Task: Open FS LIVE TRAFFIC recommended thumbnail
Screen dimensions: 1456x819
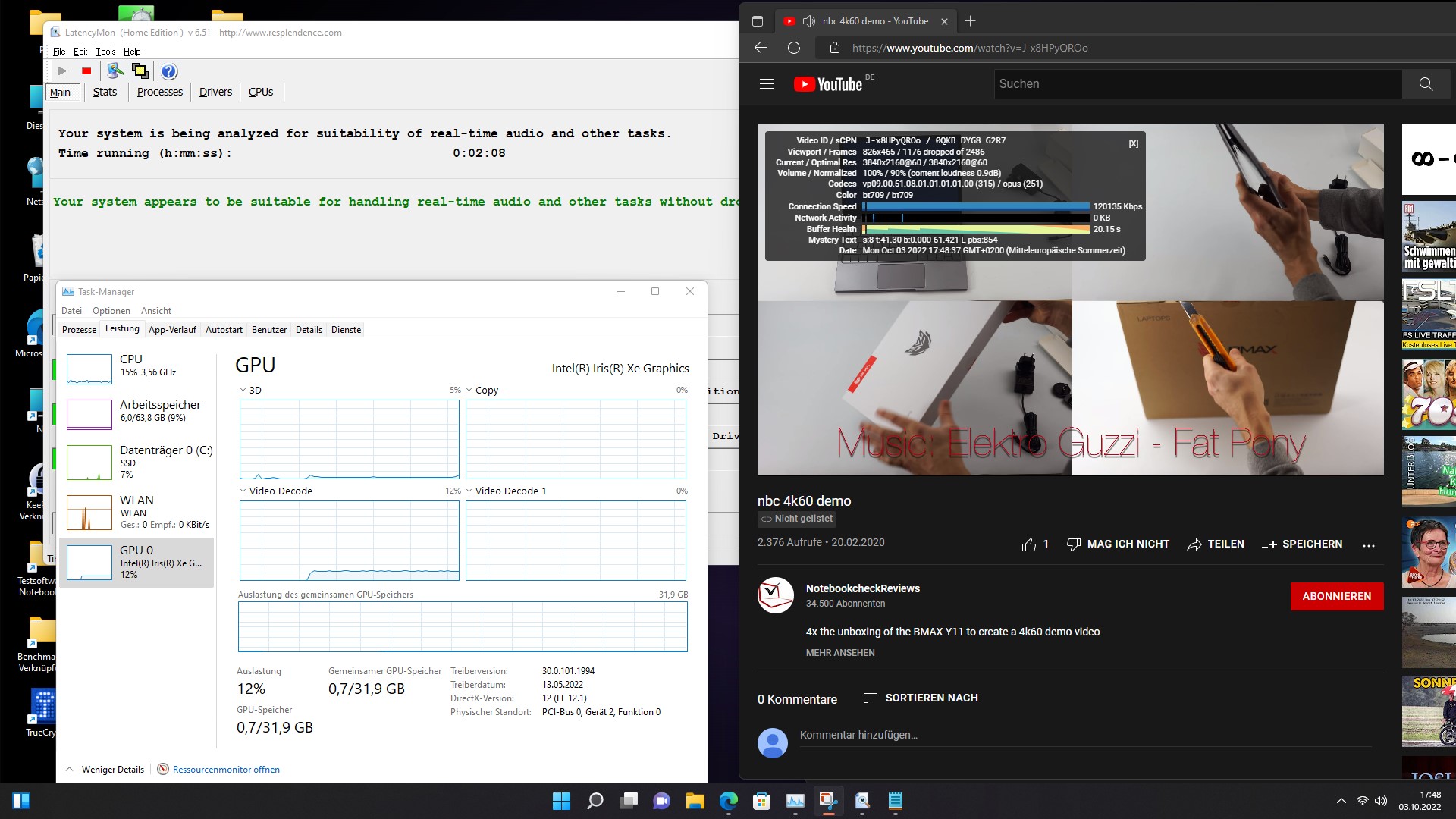Action: pyautogui.click(x=1429, y=315)
